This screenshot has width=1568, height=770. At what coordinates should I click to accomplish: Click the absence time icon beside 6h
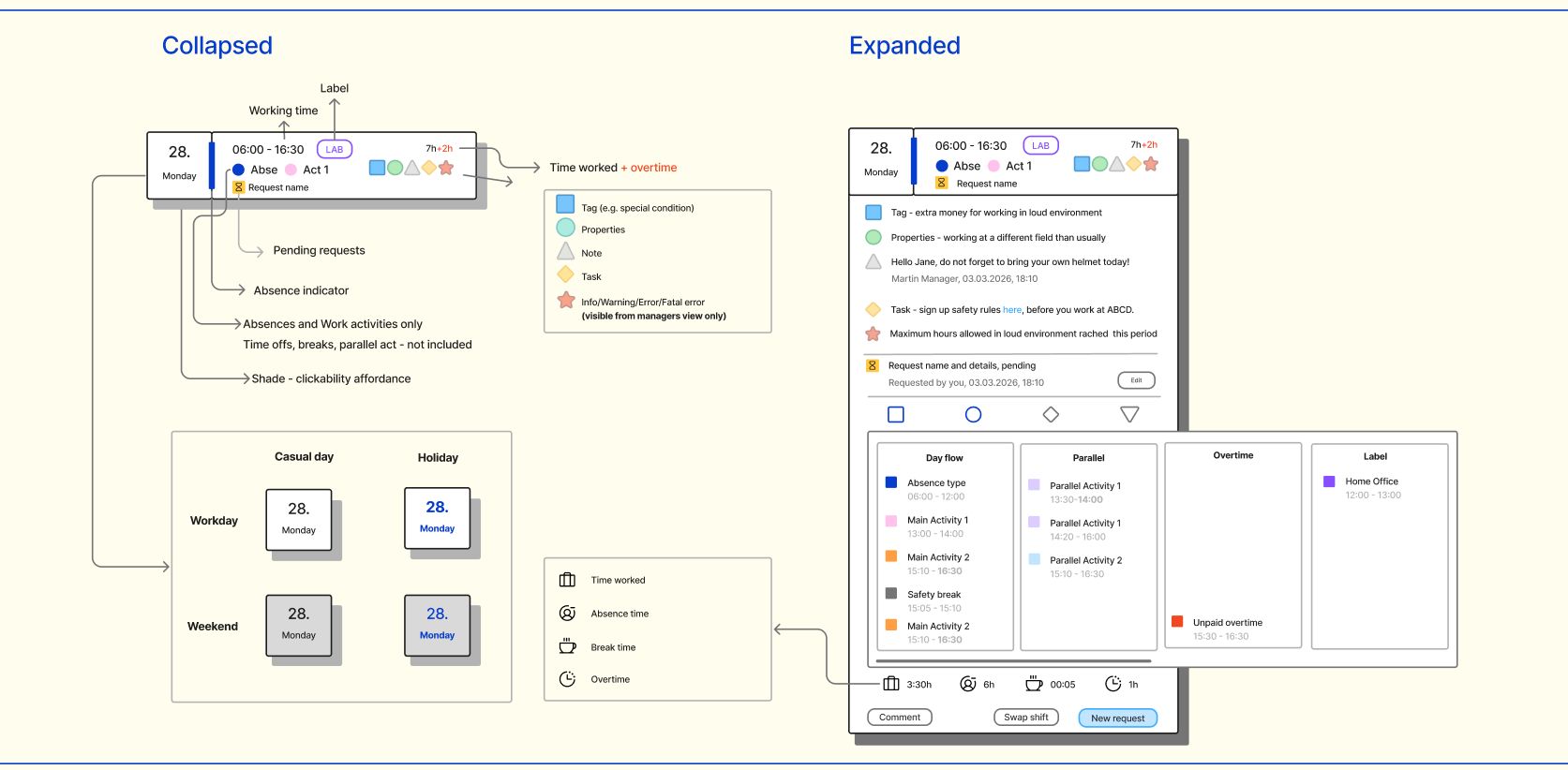coord(968,684)
